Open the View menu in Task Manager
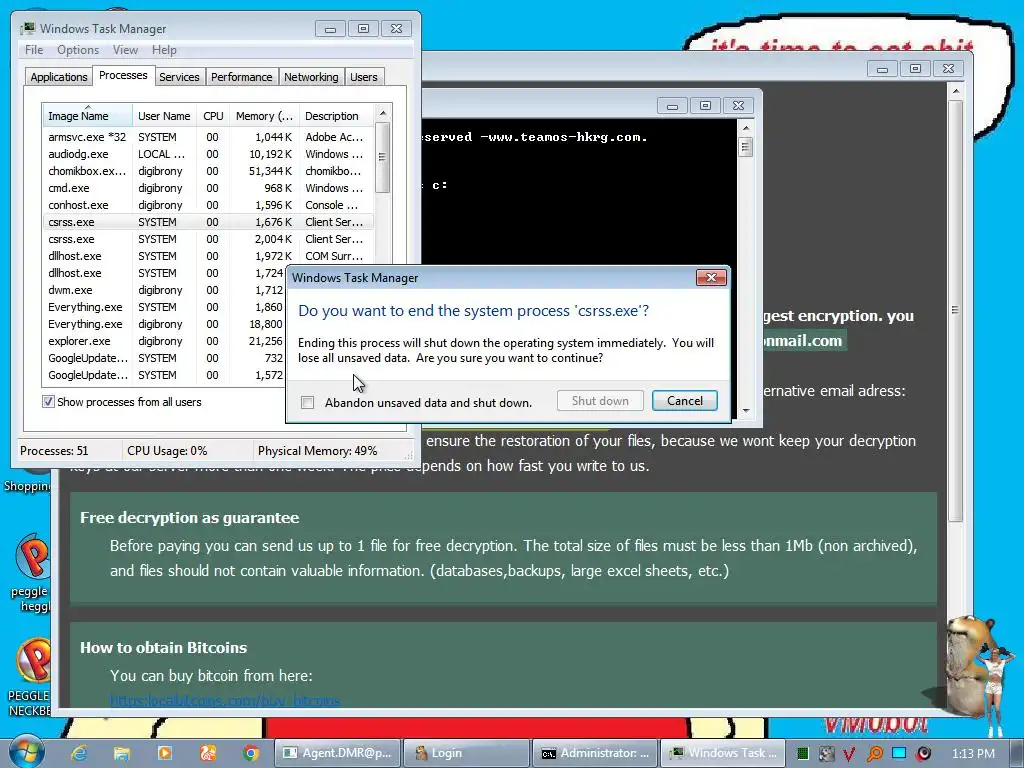Image resolution: width=1024 pixels, height=768 pixels. click(x=125, y=50)
